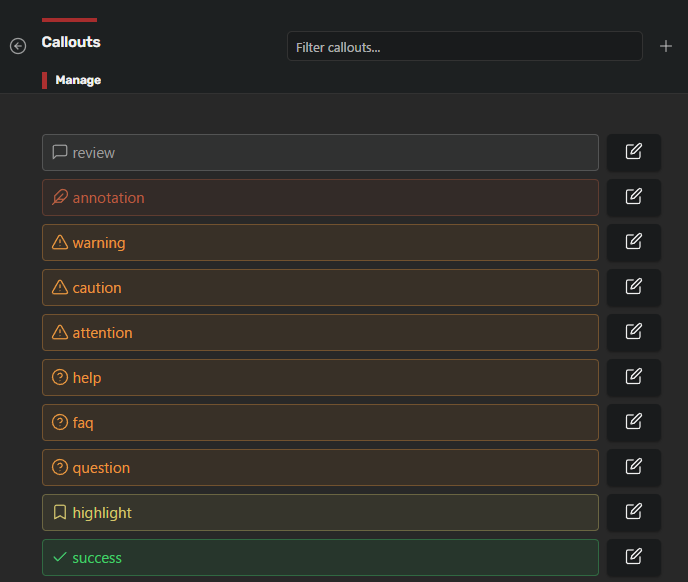The image size is (688, 582).
Task: Click the back arrow icon beside Callouts
Action: pos(18,46)
